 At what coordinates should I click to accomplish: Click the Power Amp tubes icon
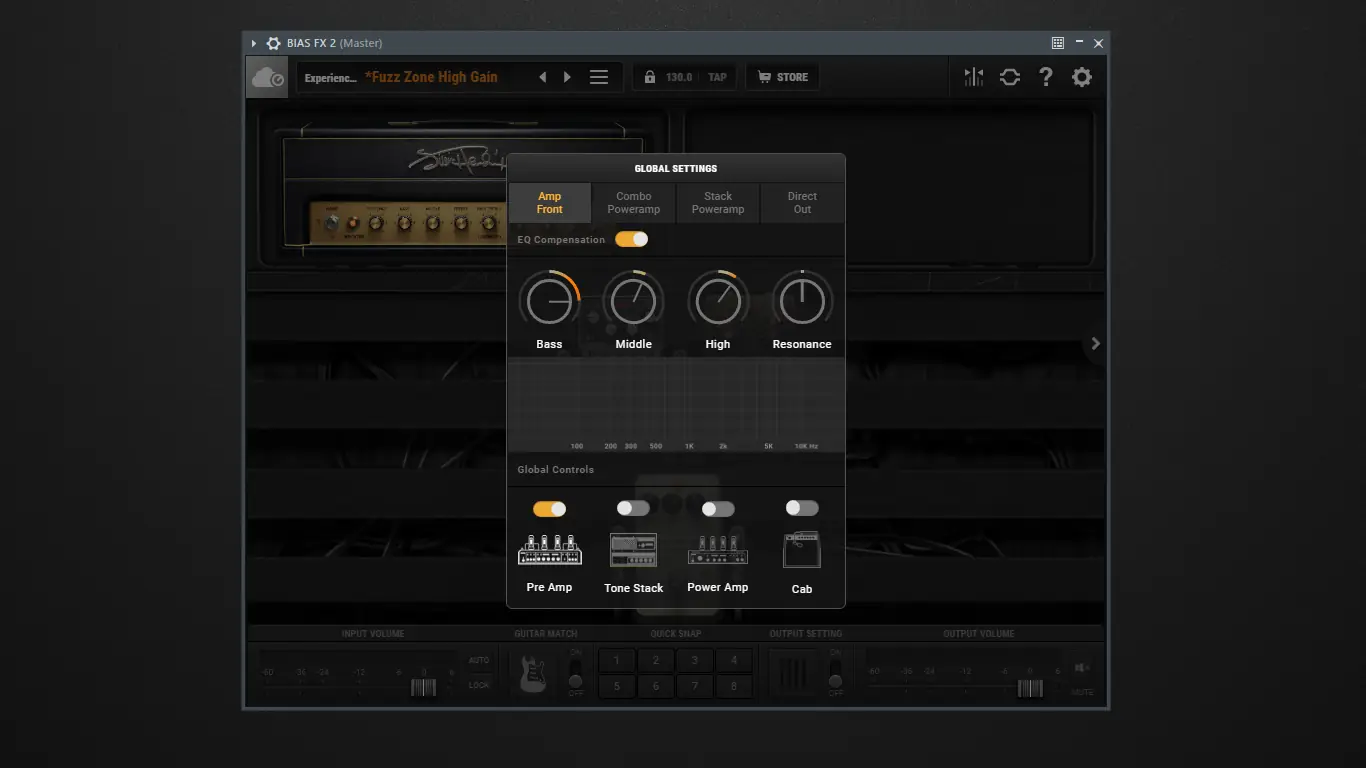[717, 550]
